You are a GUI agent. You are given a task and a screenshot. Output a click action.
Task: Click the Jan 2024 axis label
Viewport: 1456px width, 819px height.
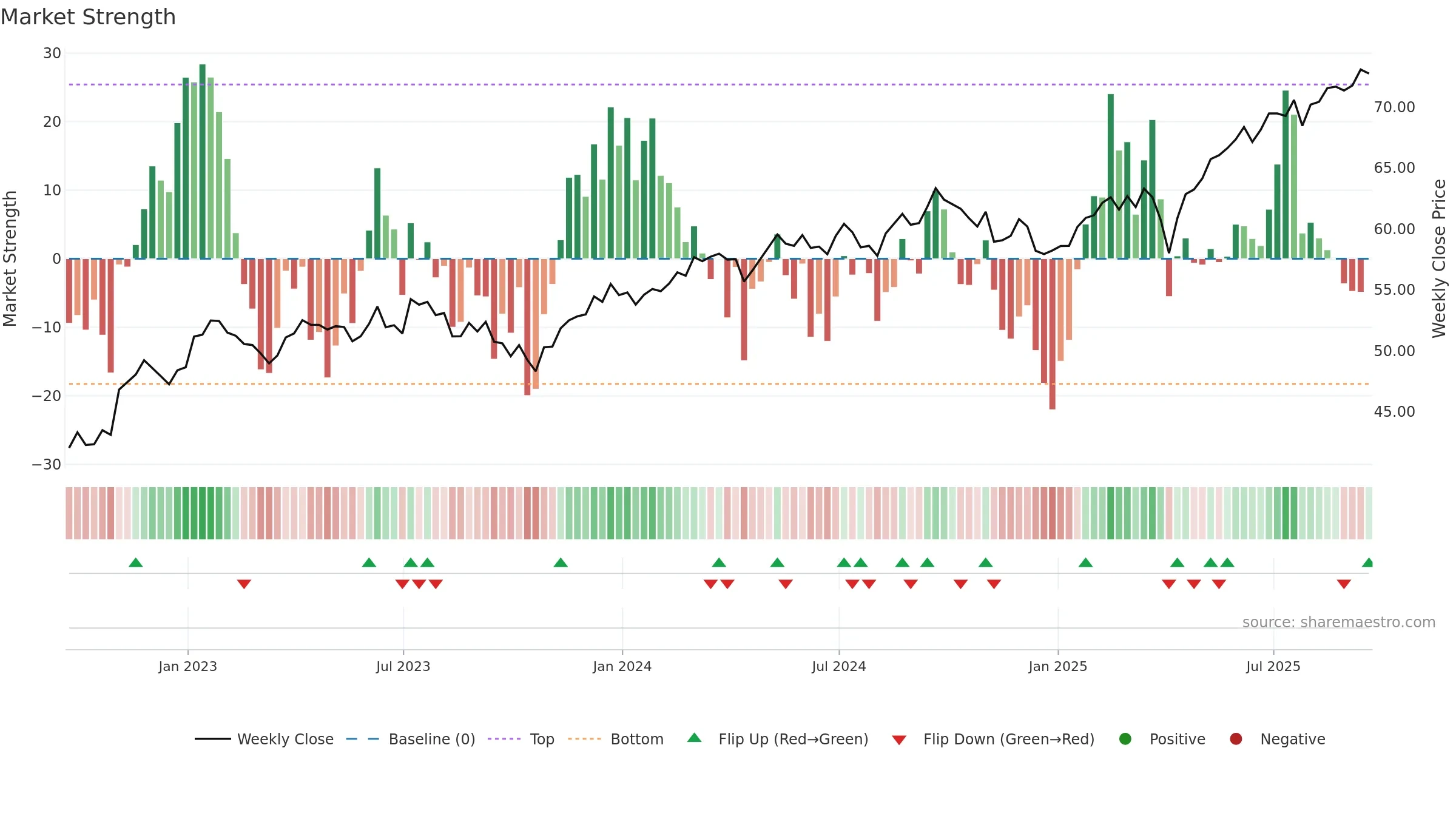pyautogui.click(x=622, y=666)
